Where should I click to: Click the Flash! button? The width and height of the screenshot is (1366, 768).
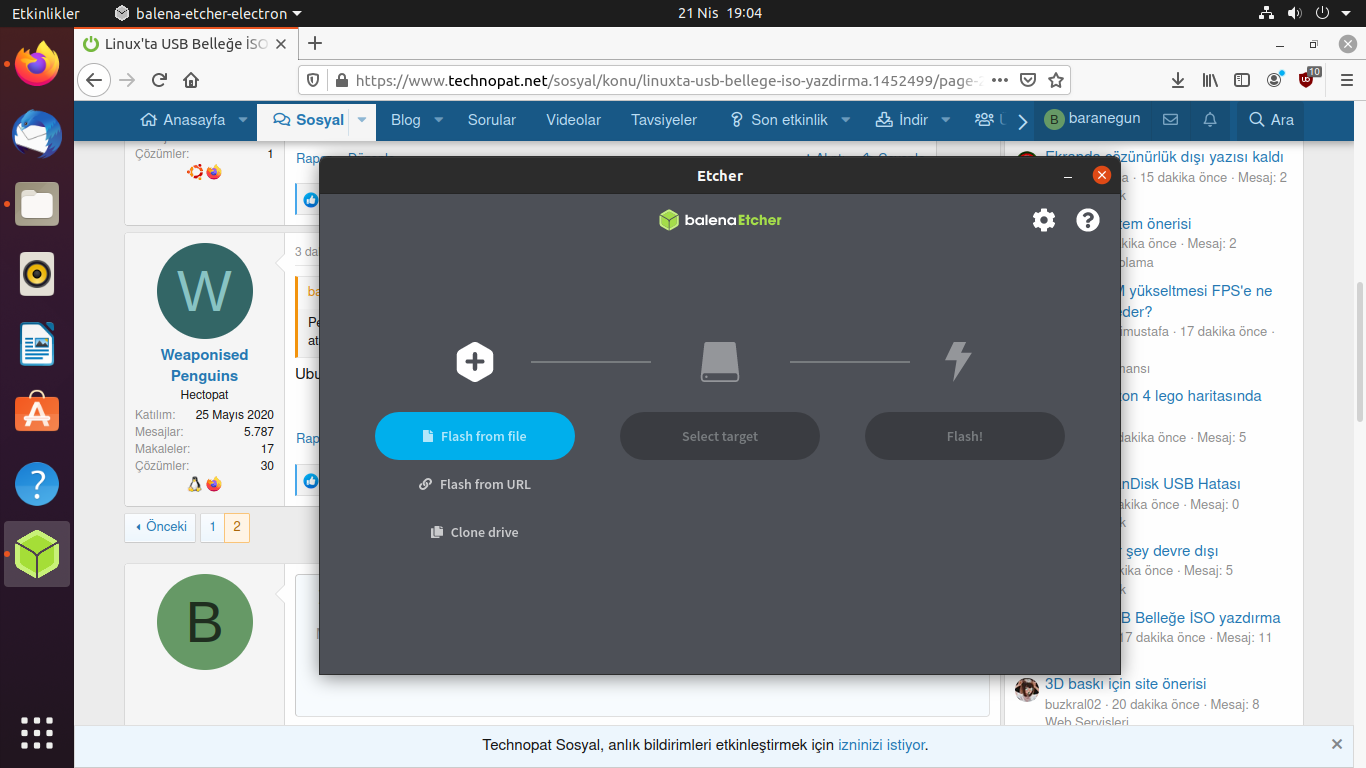tap(965, 436)
